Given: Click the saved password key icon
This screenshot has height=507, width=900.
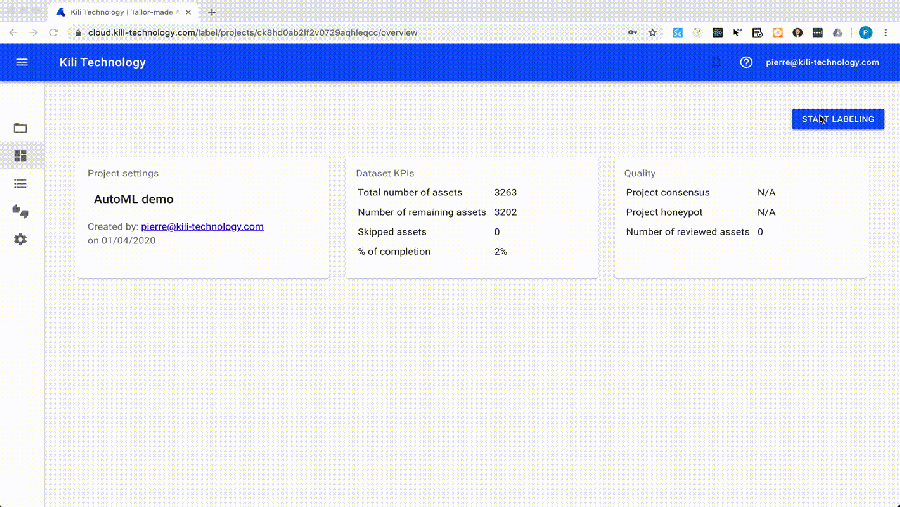Looking at the screenshot, I should click(x=633, y=33).
